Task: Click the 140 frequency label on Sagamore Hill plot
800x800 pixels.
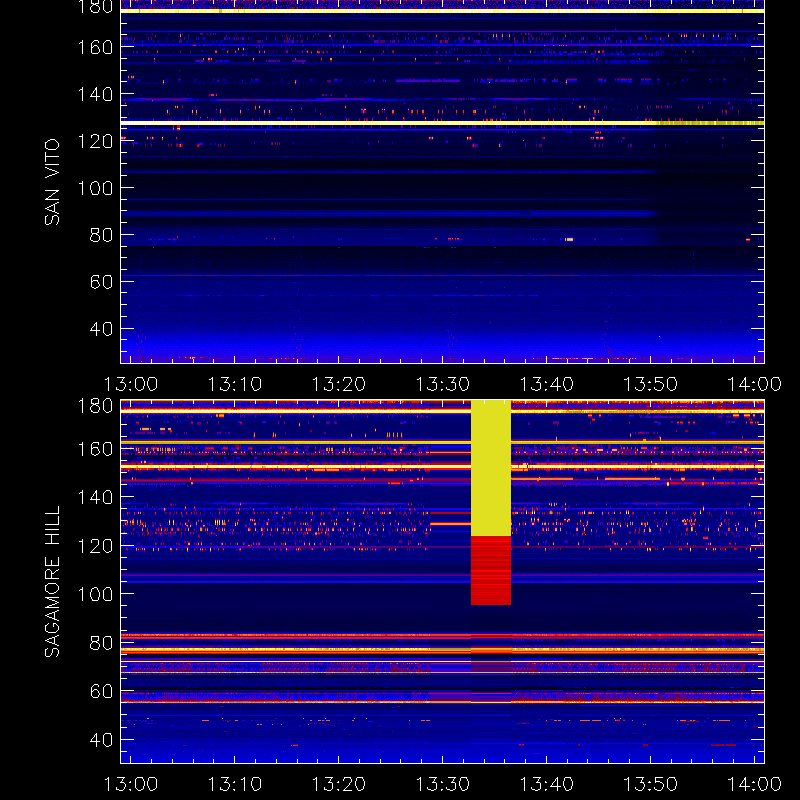Action: pos(95,497)
